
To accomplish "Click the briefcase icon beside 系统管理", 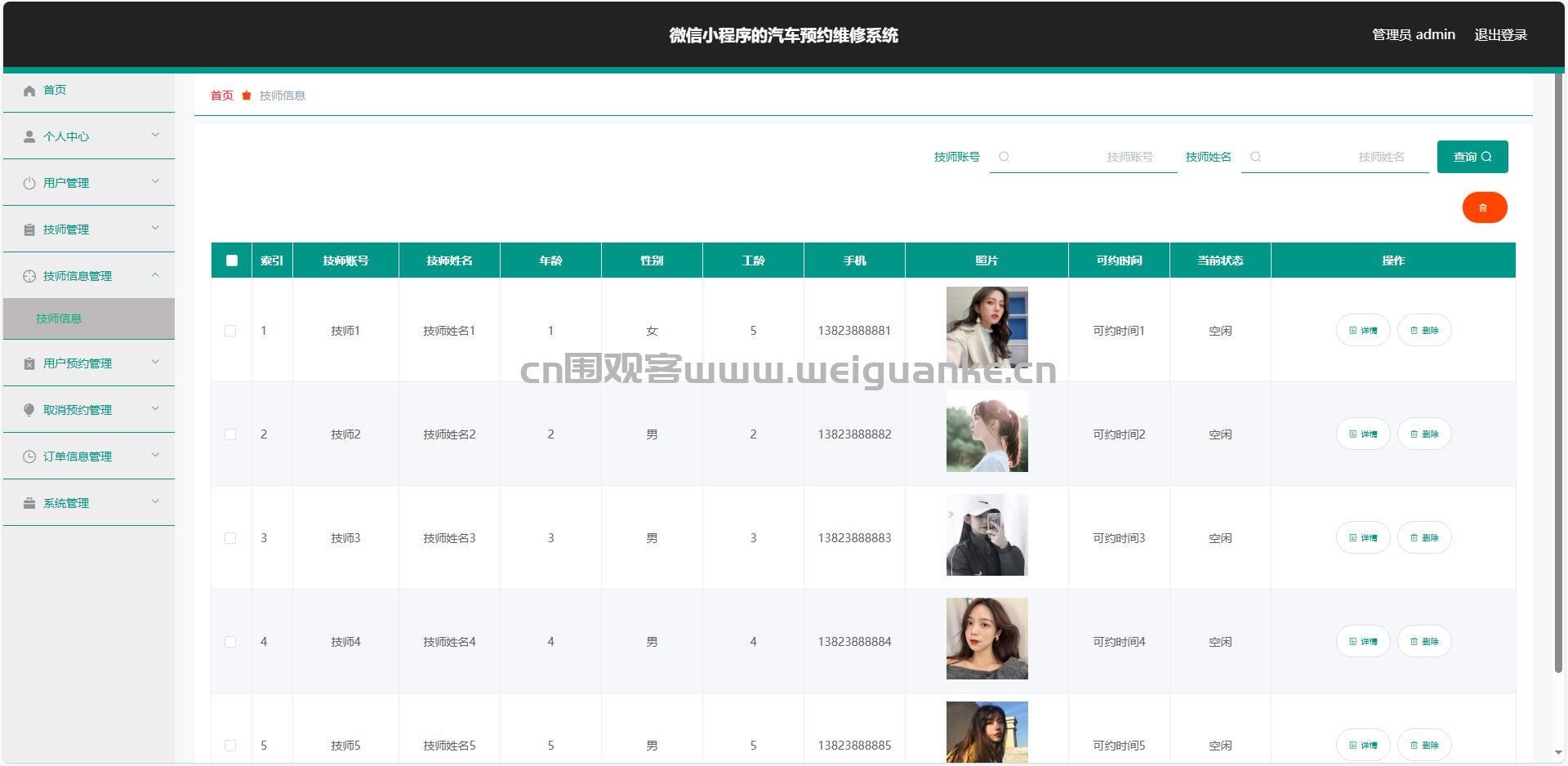I will (29, 503).
